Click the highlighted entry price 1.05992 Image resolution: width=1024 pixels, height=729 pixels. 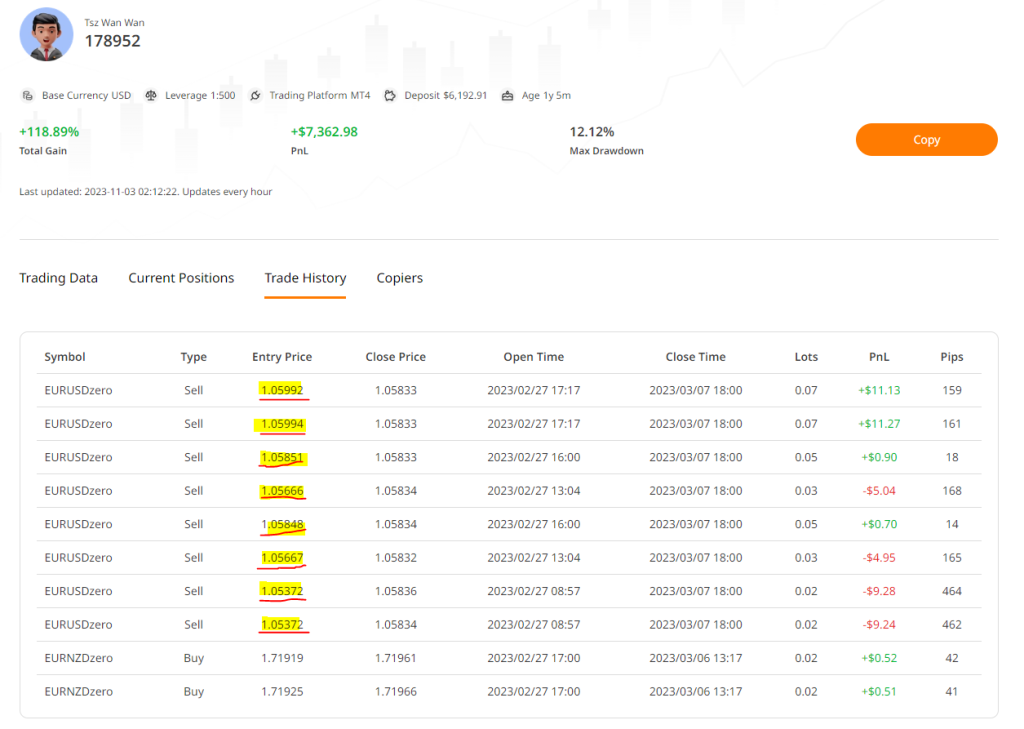tap(281, 390)
